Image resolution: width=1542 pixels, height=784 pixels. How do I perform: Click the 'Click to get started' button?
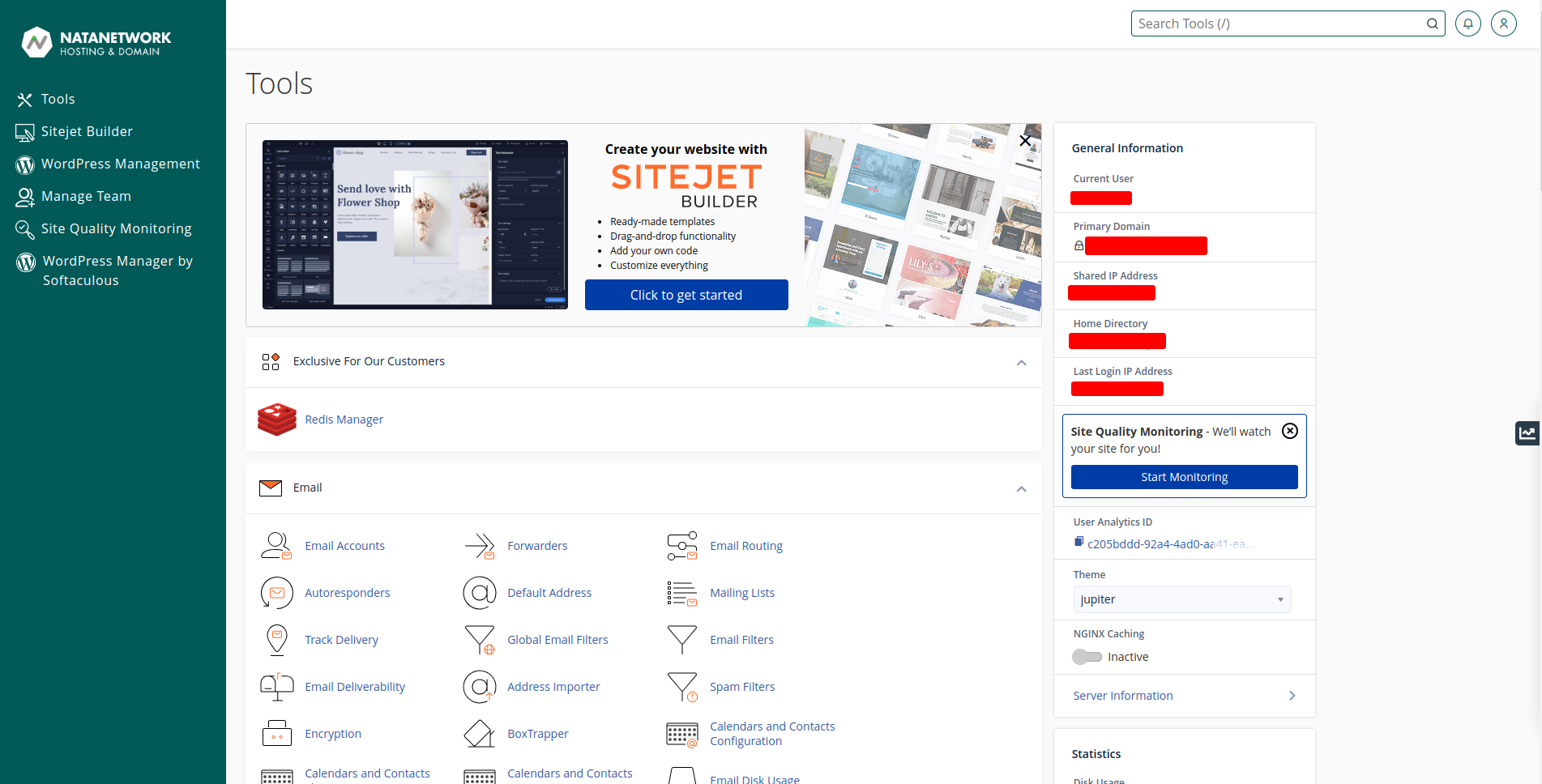(x=686, y=295)
